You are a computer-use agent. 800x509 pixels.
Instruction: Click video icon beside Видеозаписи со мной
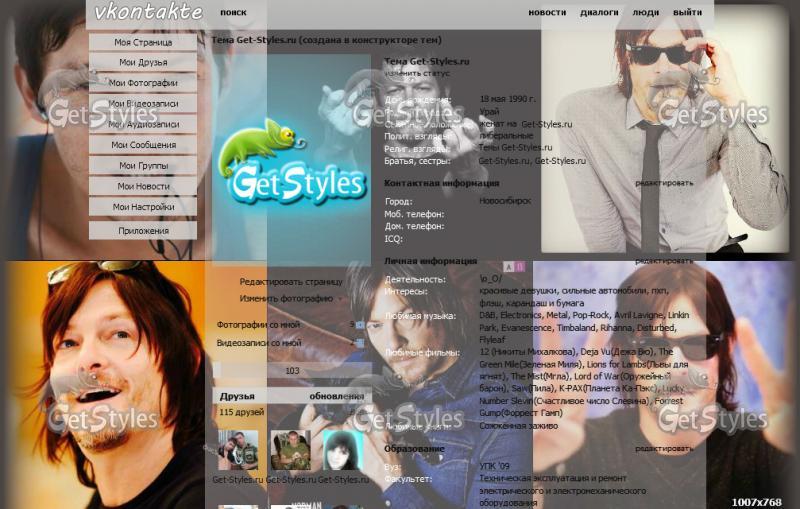[x=360, y=343]
